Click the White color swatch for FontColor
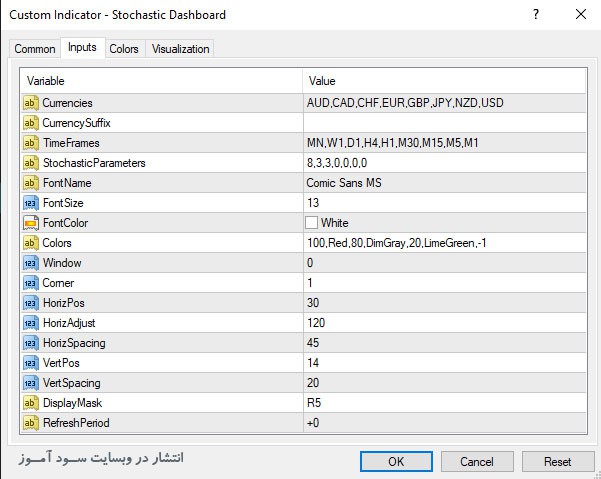Viewport: 601px width, 479px height. pyautogui.click(x=312, y=223)
